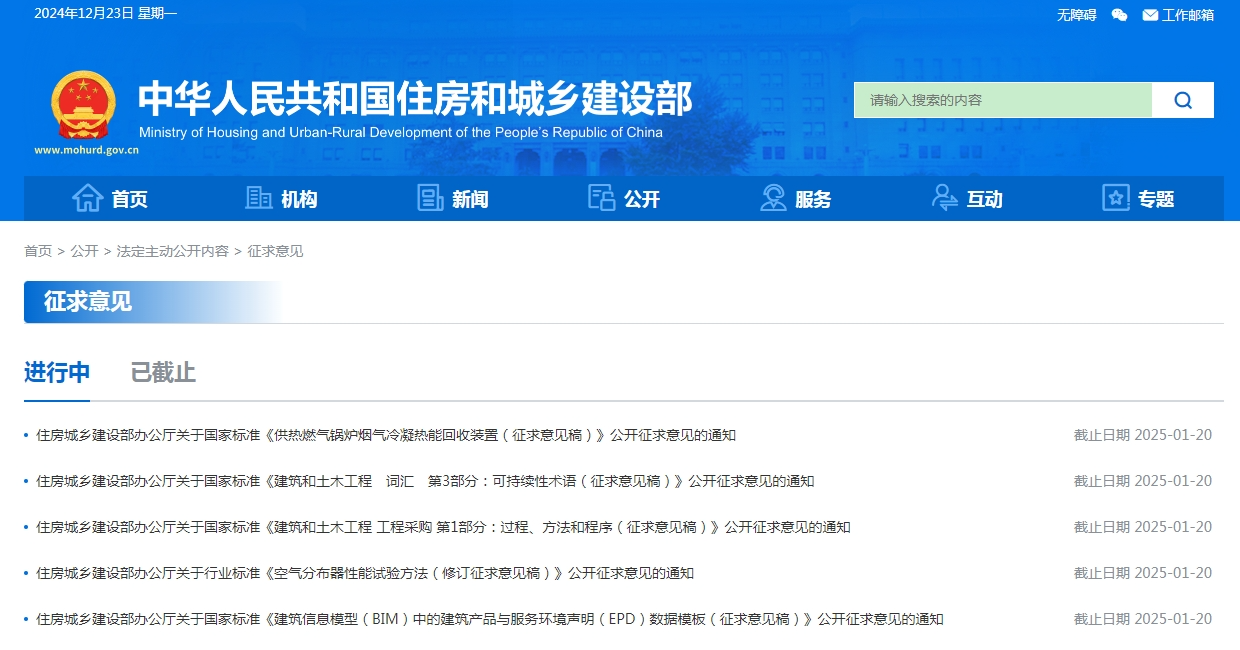This screenshot has height=650, width=1240.
Task: Click the national emblem logo
Action: [x=84, y=105]
